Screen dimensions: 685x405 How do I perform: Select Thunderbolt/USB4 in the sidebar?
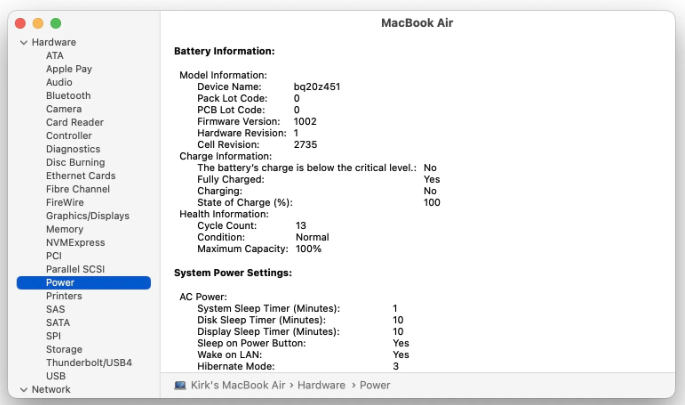89,363
